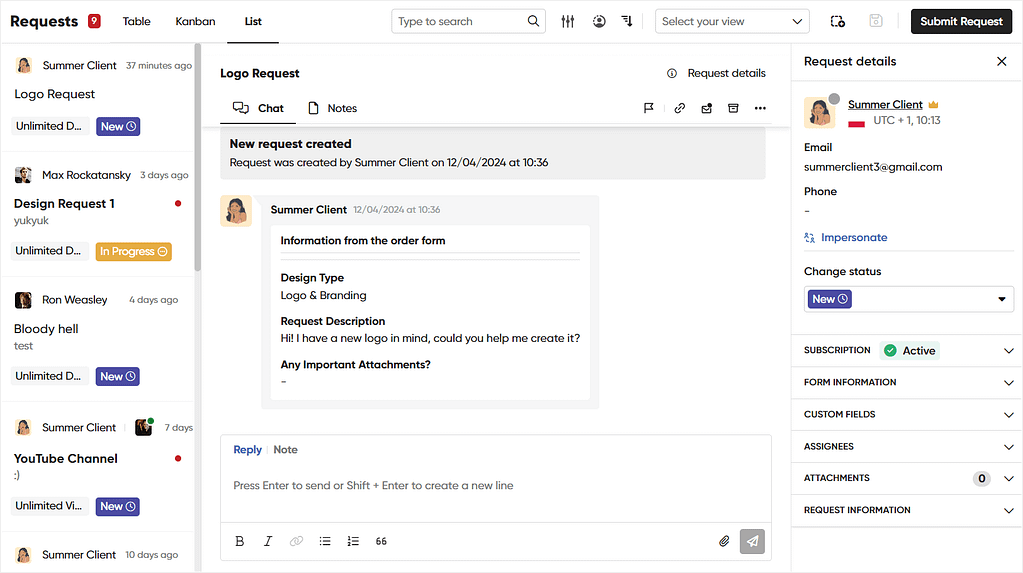Click the Unlimited Vi... plan tag
1023x573 pixels.
(x=49, y=506)
